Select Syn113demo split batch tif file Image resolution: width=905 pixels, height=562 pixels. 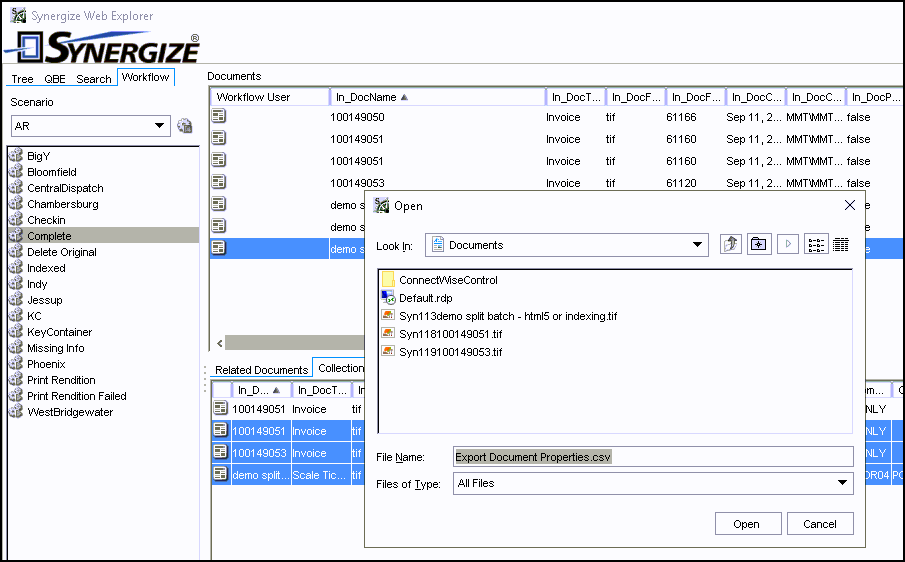click(508, 316)
